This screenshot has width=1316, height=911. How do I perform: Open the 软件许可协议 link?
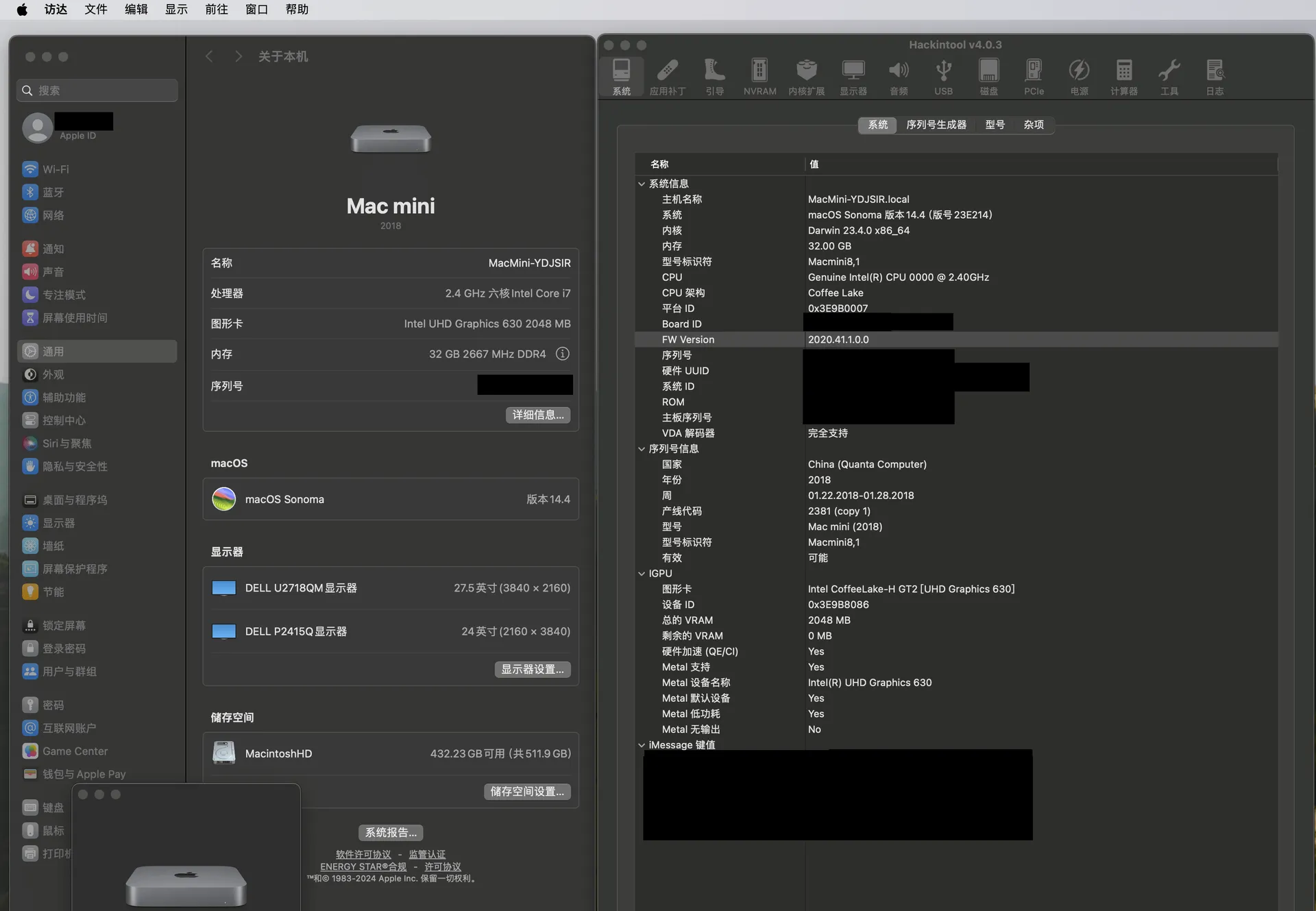[363, 854]
